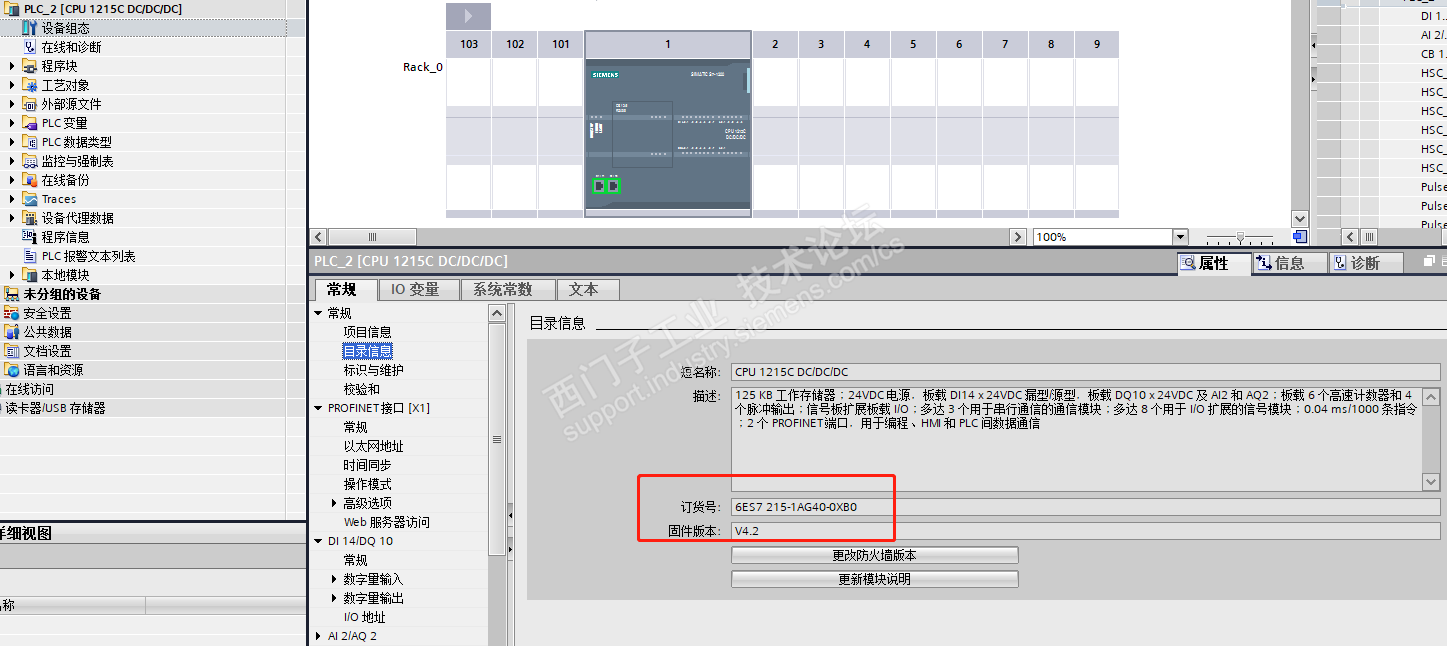Click the PLC 数据类型 folder icon

tap(30, 142)
